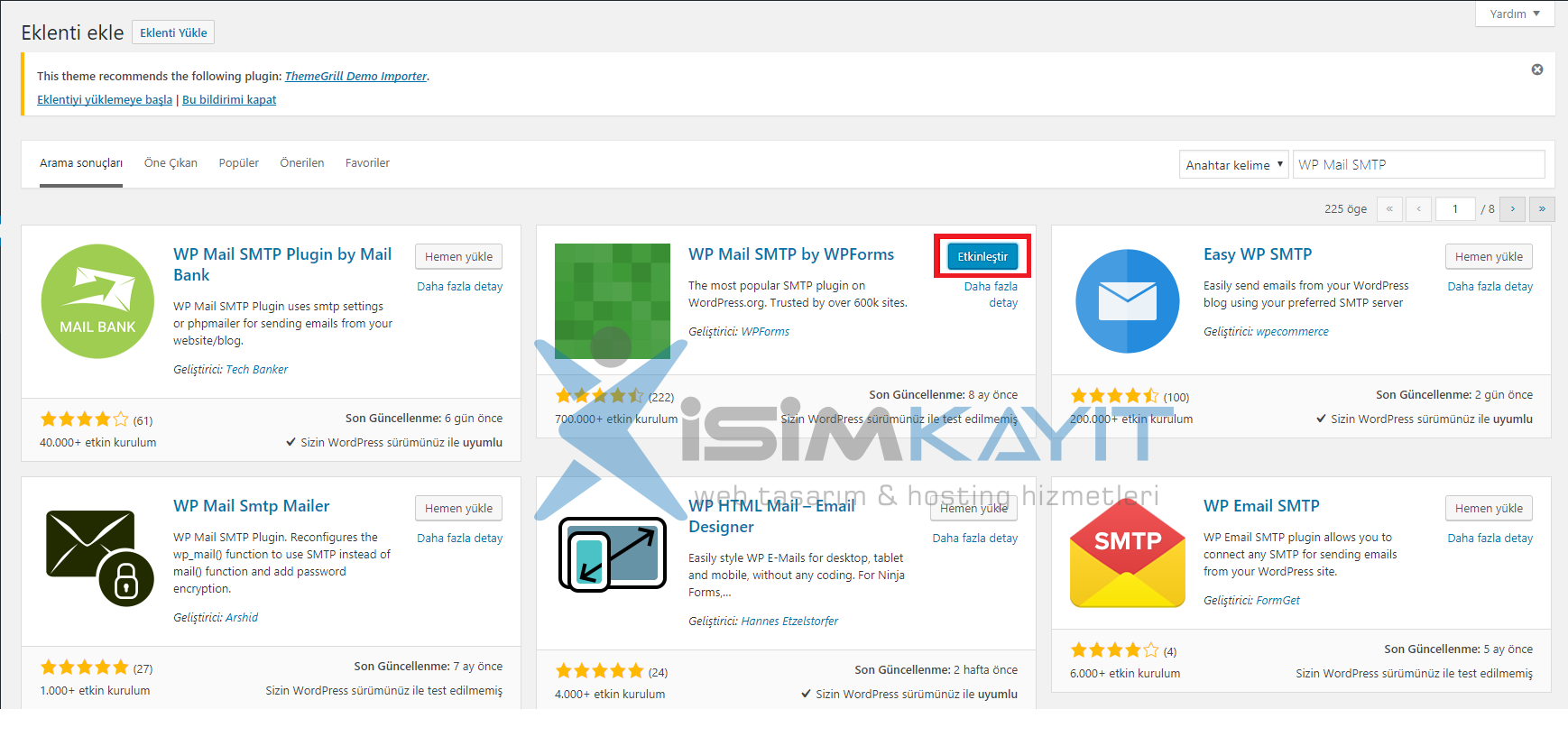The image size is (1568, 746).
Task: View more details for WP Mail SMTP by WPForms
Action: [991, 294]
